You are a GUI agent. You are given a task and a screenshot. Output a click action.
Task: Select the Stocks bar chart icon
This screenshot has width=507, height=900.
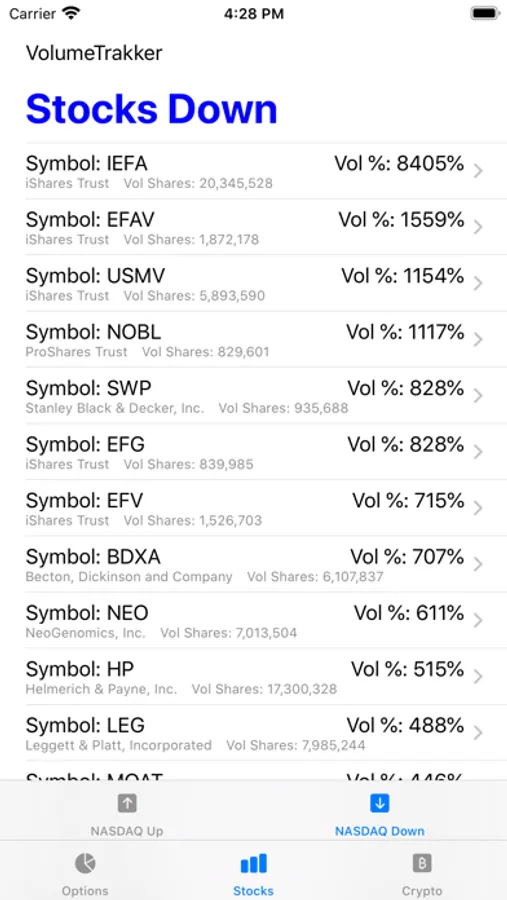click(253, 863)
